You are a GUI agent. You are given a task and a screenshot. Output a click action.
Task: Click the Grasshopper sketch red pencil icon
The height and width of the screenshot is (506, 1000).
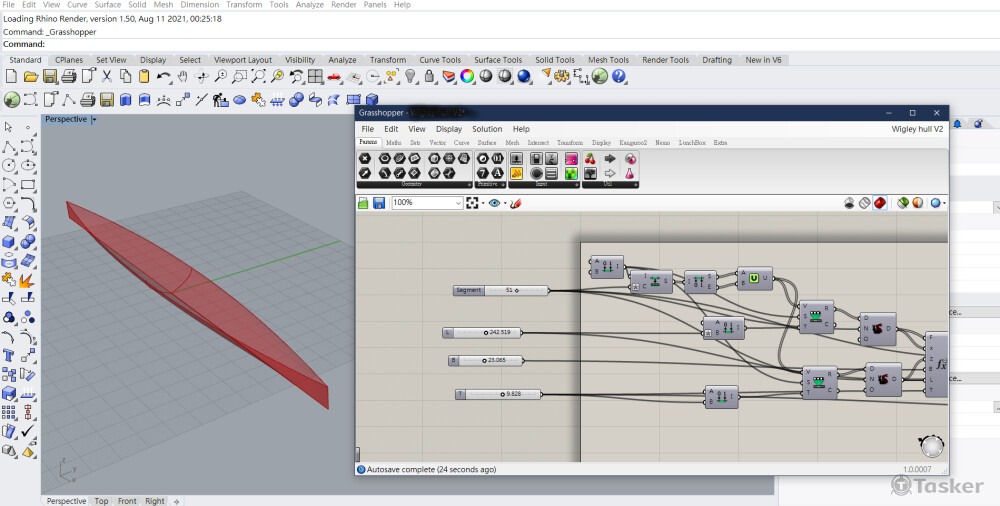(x=516, y=203)
